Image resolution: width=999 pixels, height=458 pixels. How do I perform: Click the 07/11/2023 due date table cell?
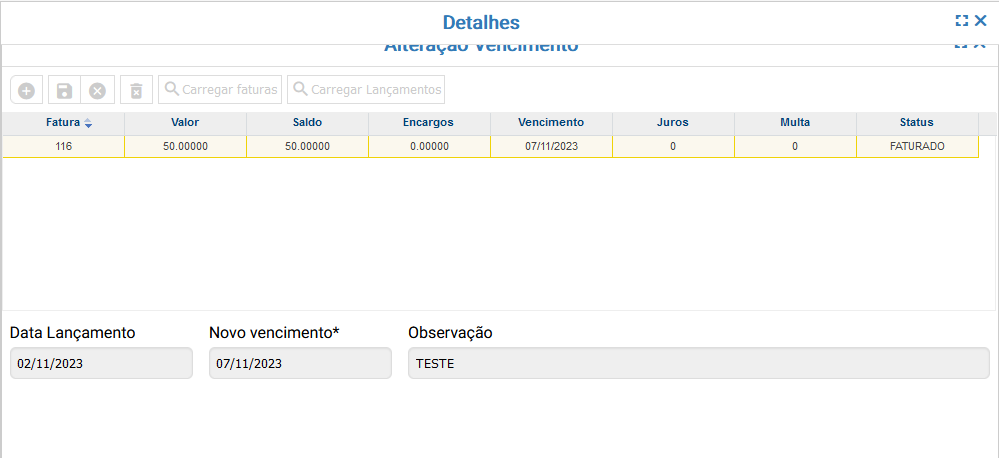pyautogui.click(x=551, y=146)
